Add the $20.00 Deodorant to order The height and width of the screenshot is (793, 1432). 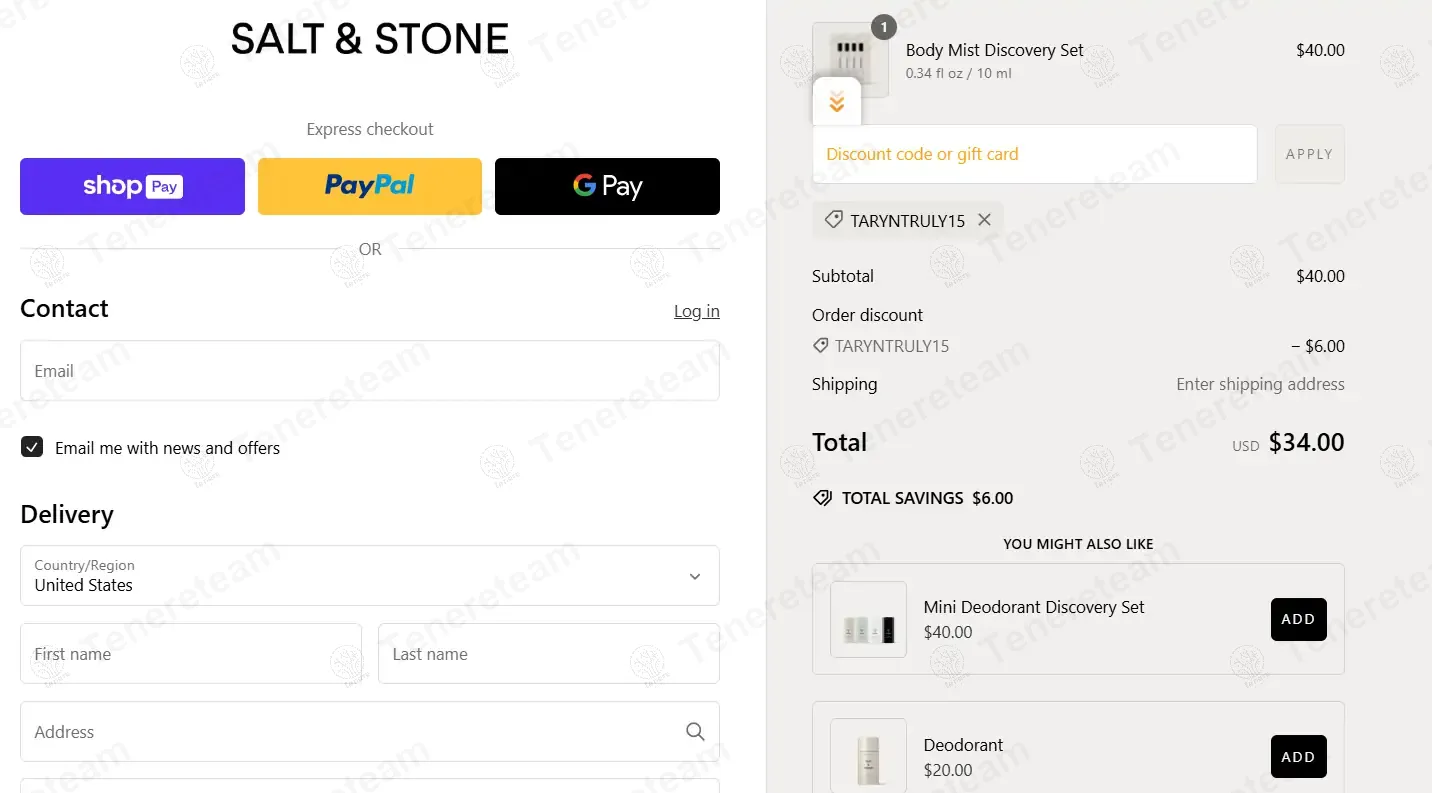pos(1298,757)
